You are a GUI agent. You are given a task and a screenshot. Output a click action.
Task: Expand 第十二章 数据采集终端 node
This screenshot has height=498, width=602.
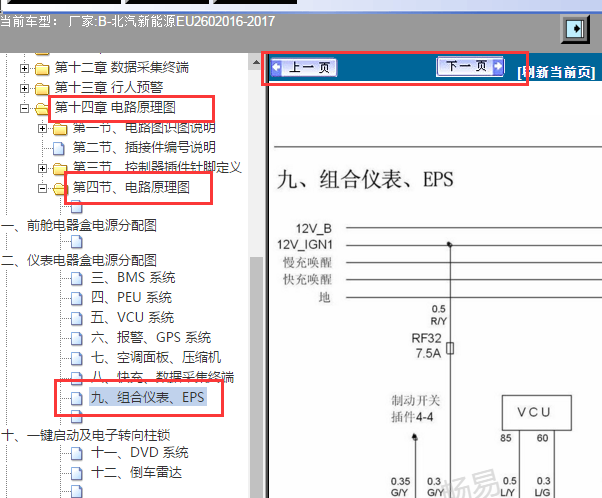point(25,68)
